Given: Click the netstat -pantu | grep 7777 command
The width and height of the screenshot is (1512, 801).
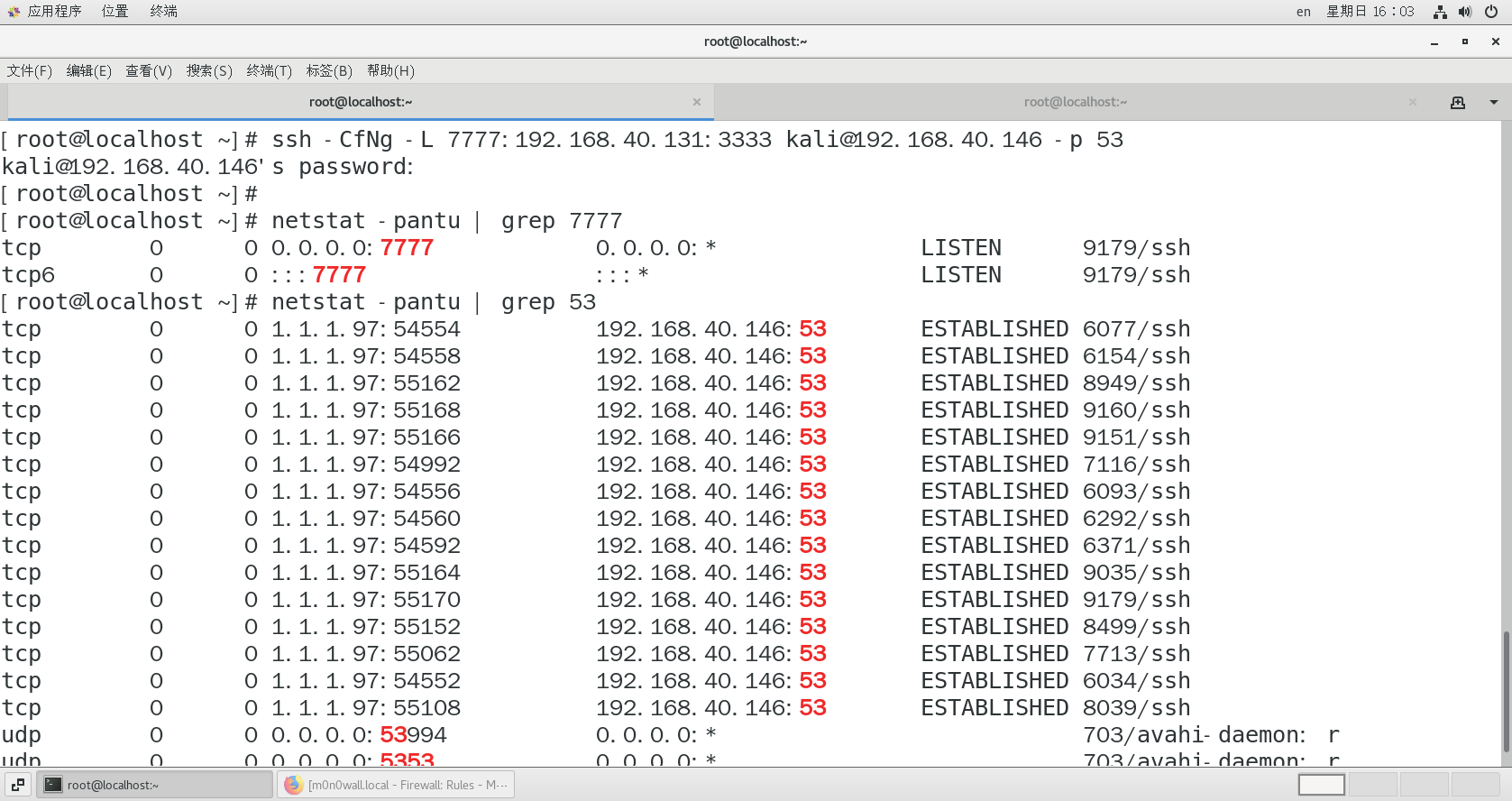Looking at the screenshot, I should tap(446, 221).
